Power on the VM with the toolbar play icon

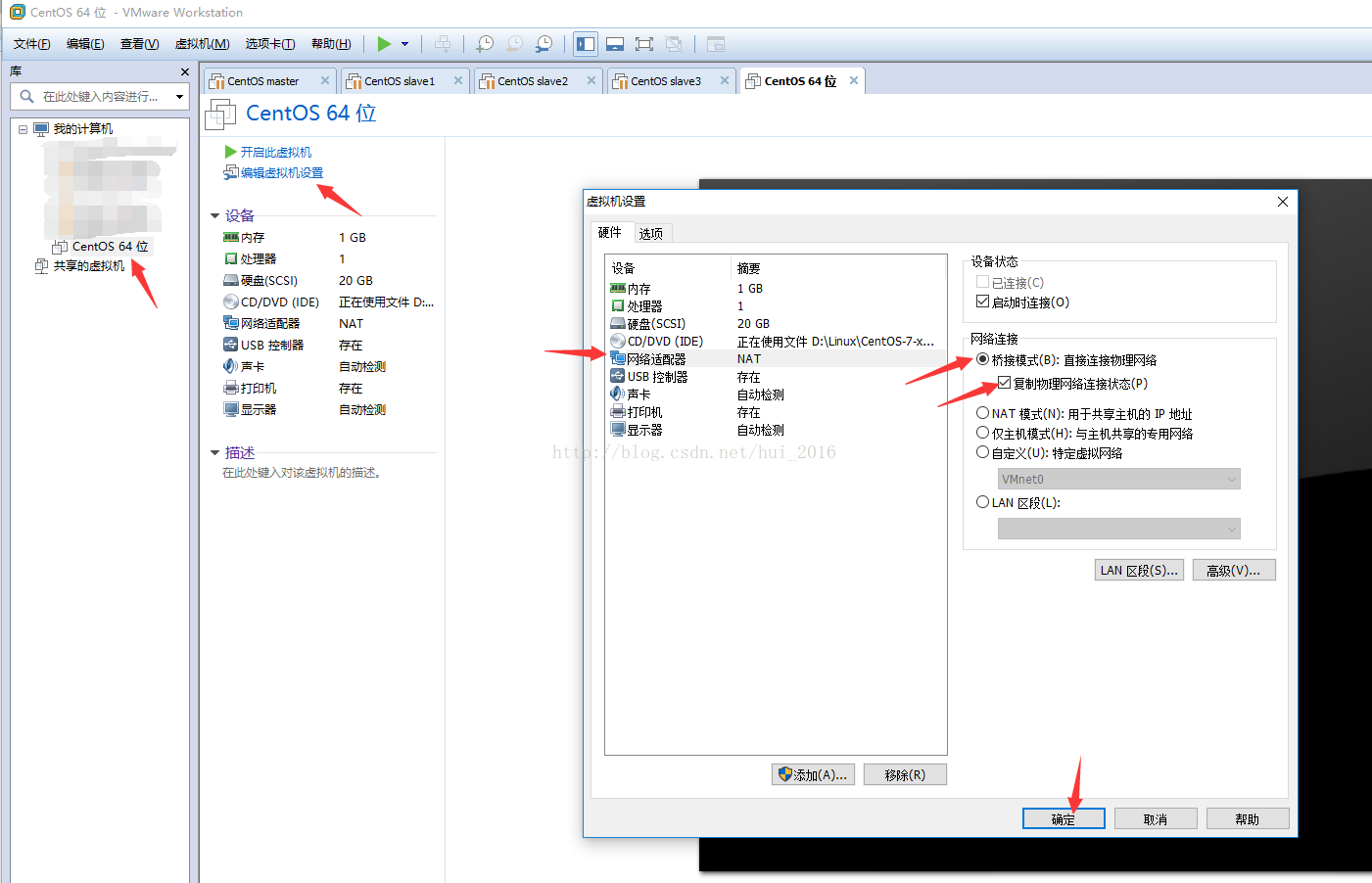384,44
